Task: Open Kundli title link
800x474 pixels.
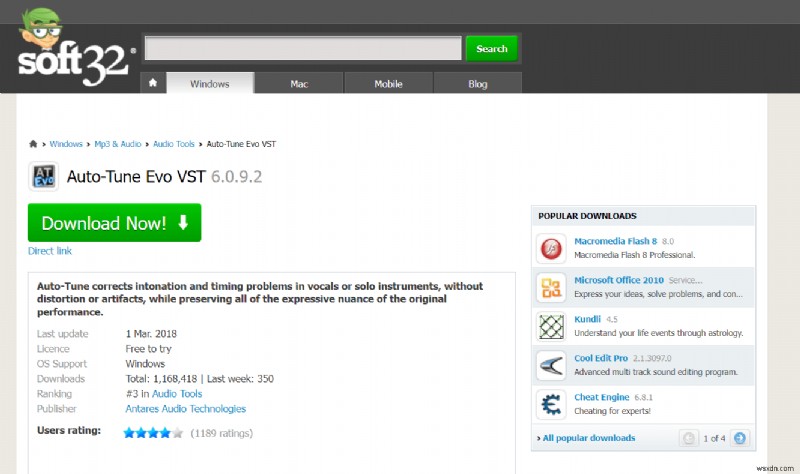Action: 587,319
